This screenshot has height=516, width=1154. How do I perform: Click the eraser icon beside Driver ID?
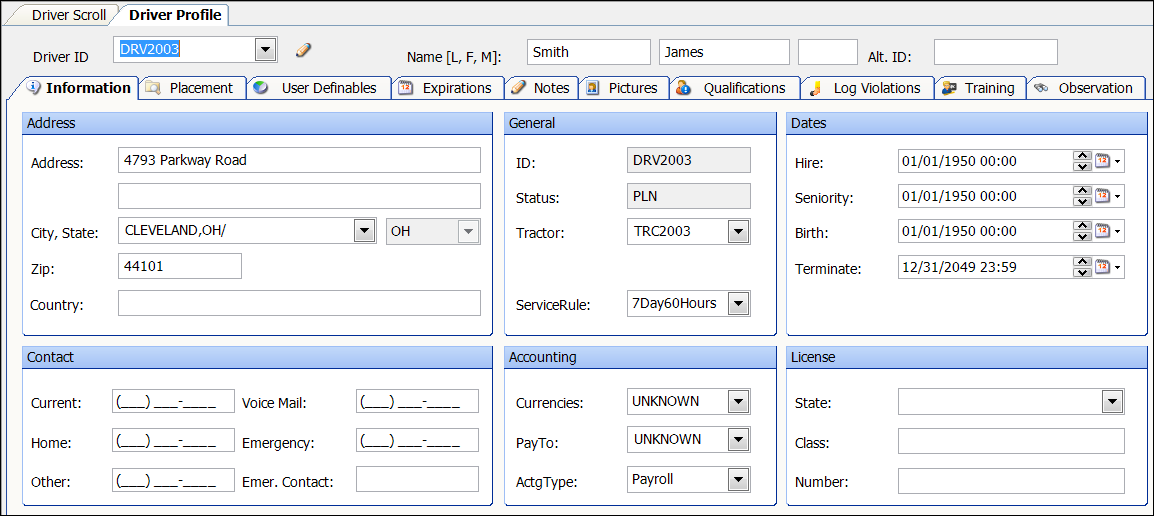pyautogui.click(x=304, y=50)
